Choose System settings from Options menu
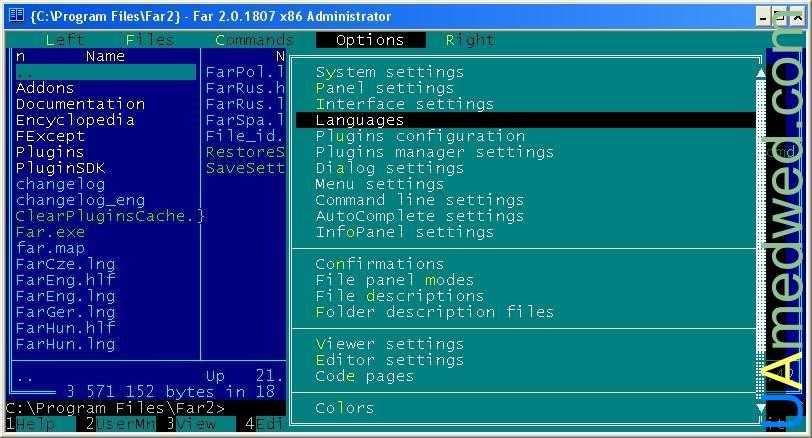The height and width of the screenshot is (438, 812). (390, 72)
